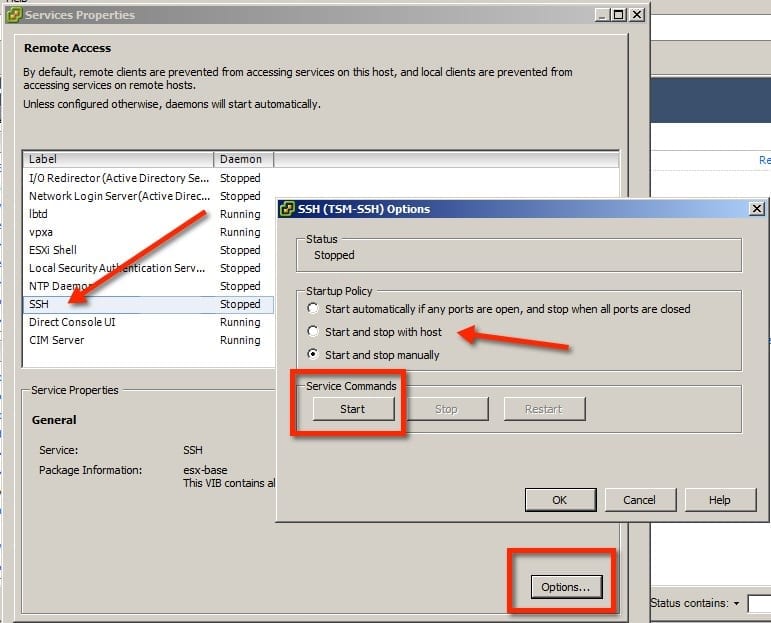Confirm SSH options with OK
Screen dimensions: 771x623
point(560,500)
